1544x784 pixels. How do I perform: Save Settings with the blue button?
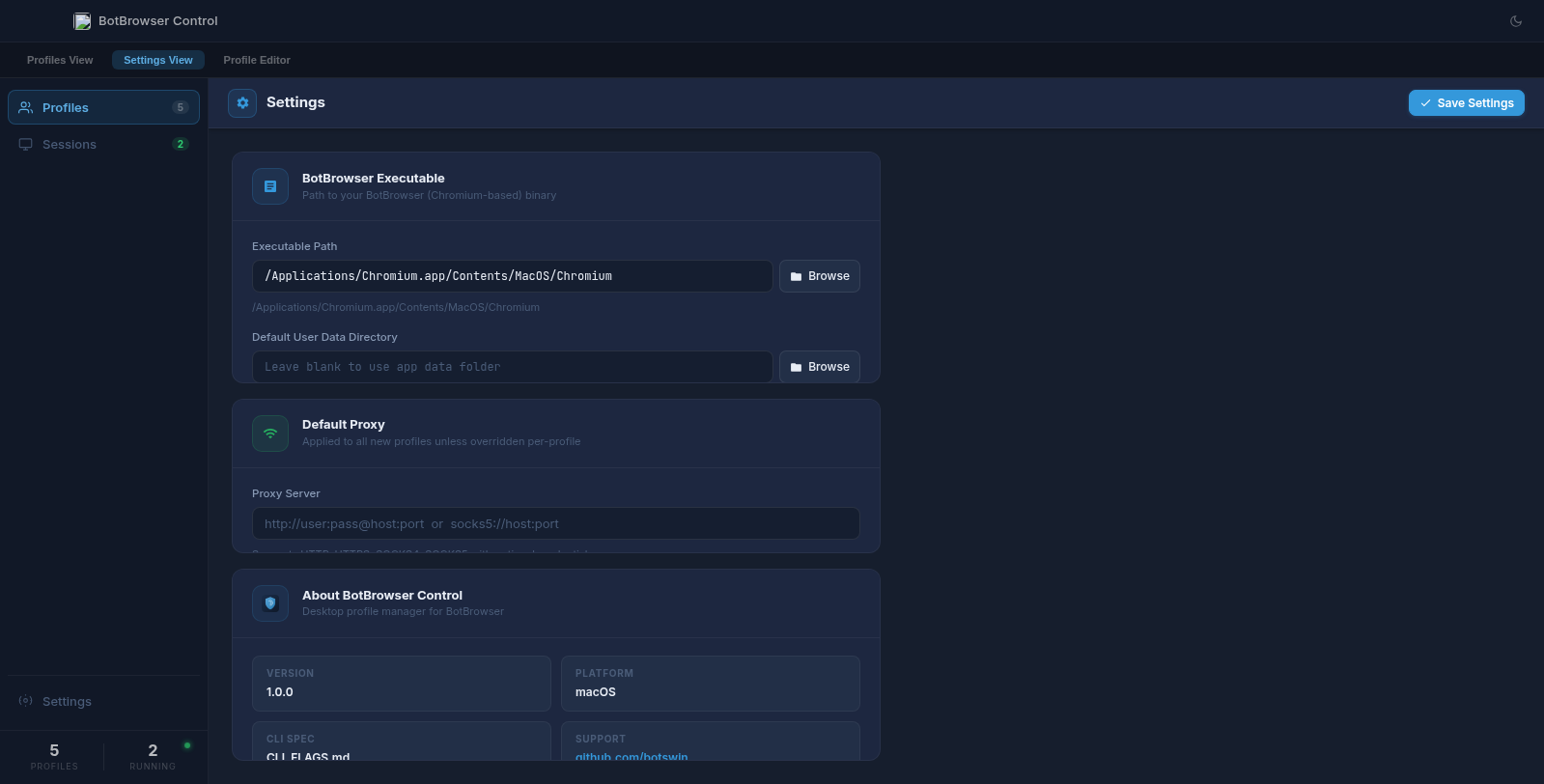click(1466, 103)
